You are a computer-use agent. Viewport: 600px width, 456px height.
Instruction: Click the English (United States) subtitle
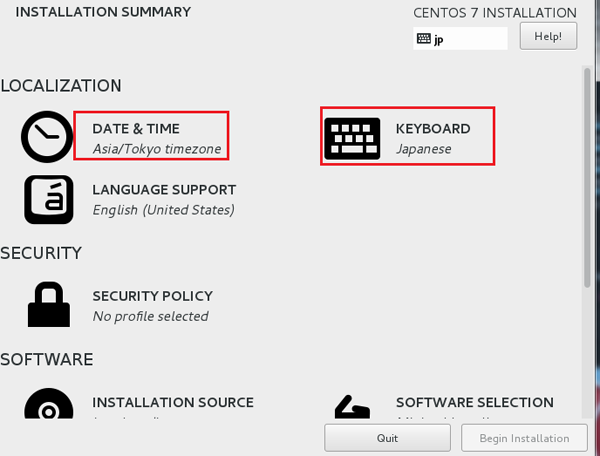(164, 210)
